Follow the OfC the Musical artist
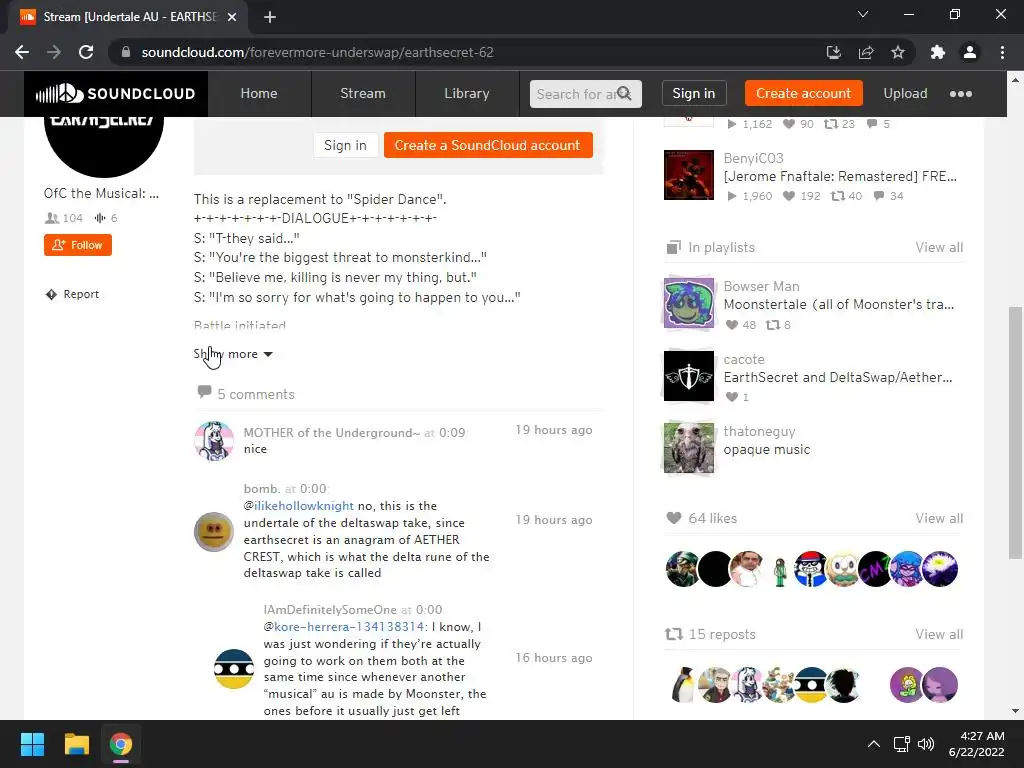 78,245
